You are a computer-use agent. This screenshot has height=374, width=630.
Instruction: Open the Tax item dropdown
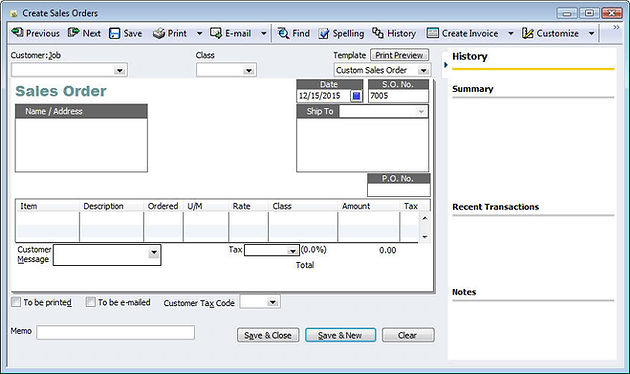point(292,251)
